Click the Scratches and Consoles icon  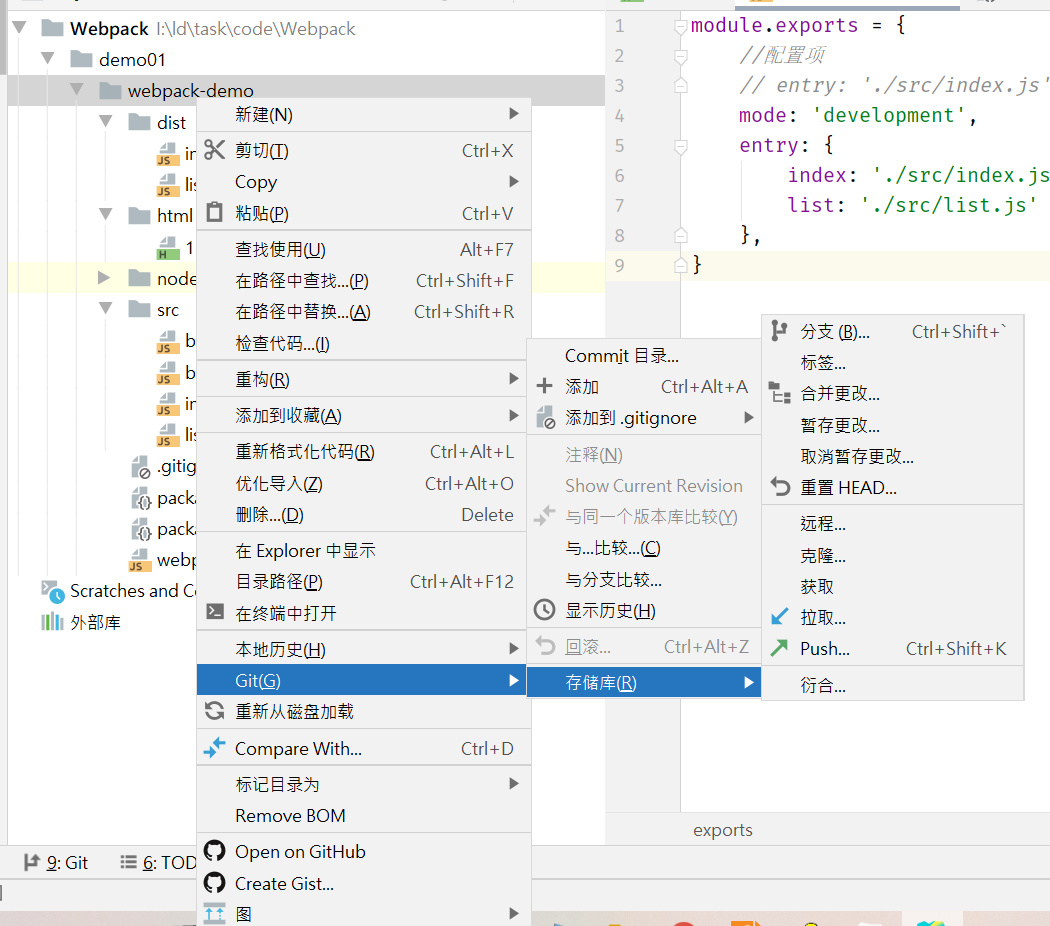click(x=53, y=591)
